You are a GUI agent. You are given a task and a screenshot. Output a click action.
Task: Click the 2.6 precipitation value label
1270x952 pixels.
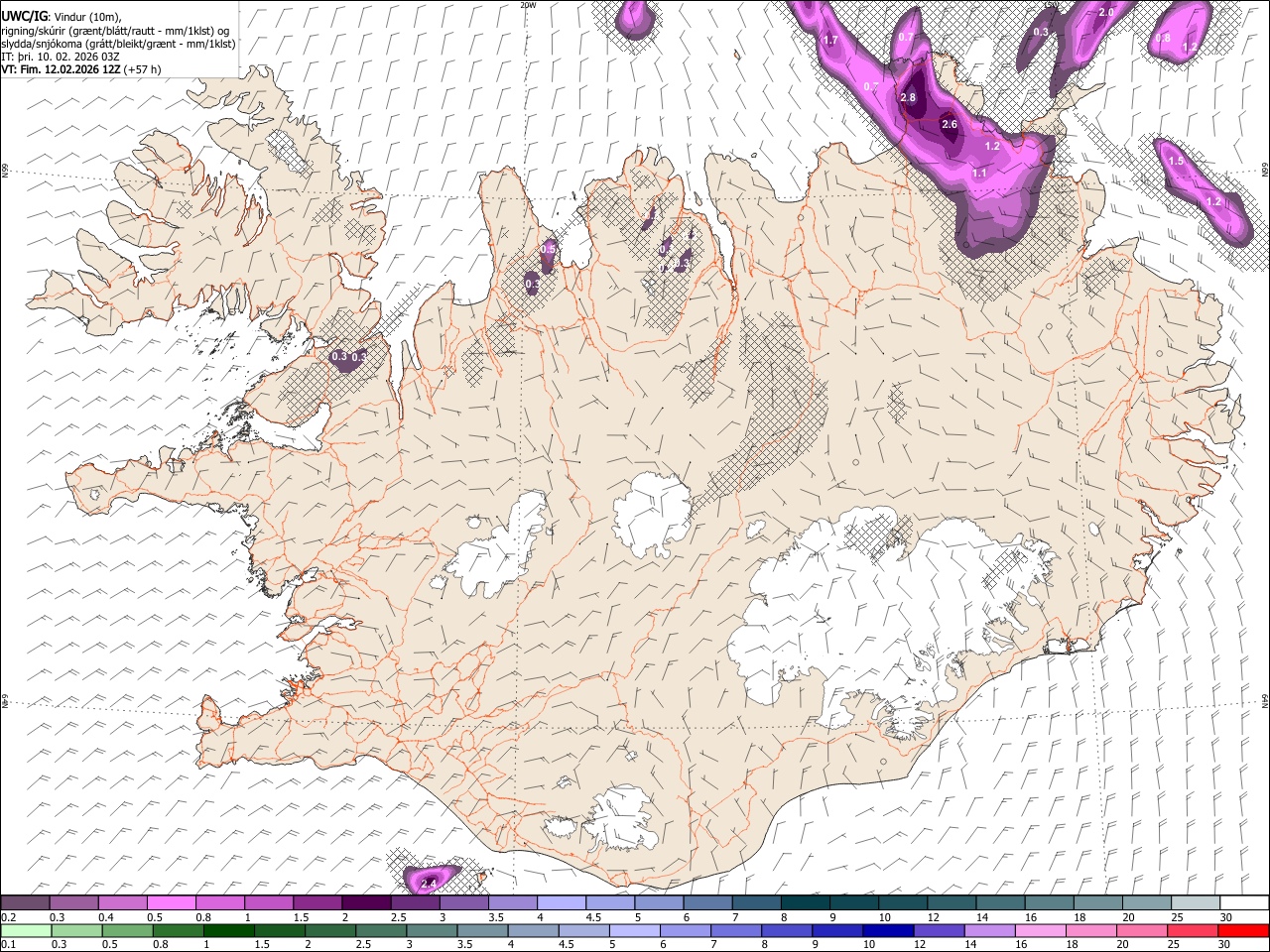click(x=950, y=124)
